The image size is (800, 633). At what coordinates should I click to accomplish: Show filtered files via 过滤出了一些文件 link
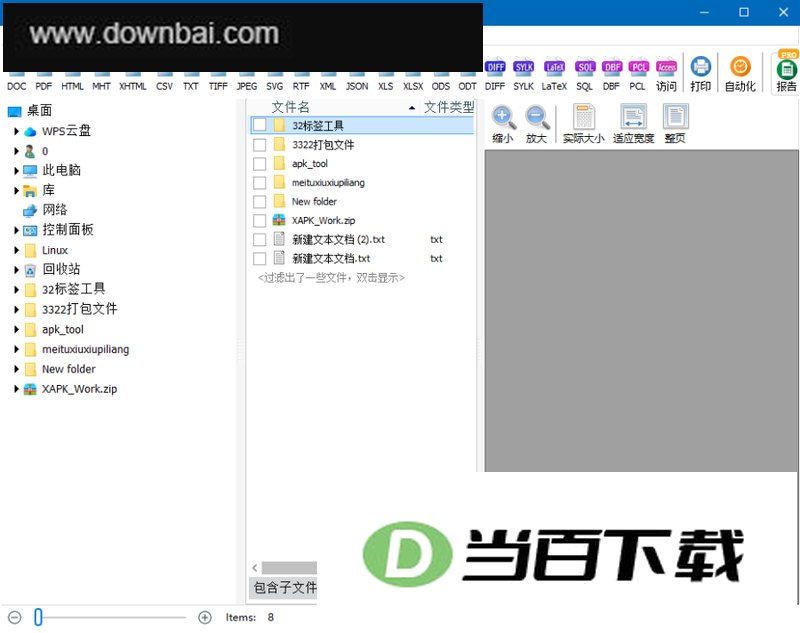click(331, 277)
